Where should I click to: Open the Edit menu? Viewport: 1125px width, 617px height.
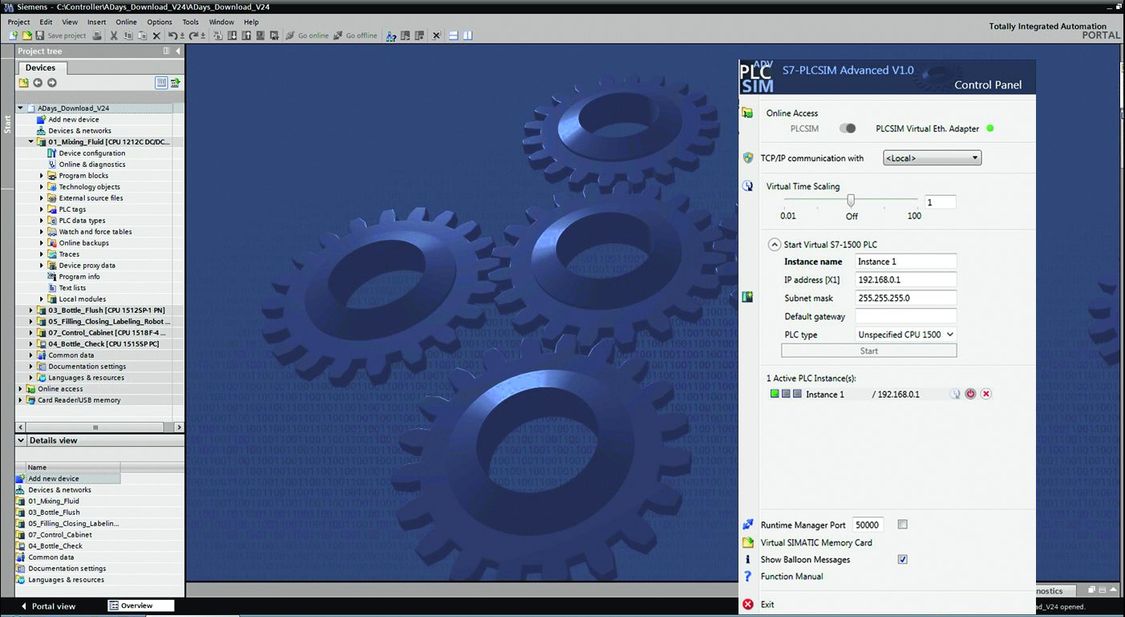[46, 22]
